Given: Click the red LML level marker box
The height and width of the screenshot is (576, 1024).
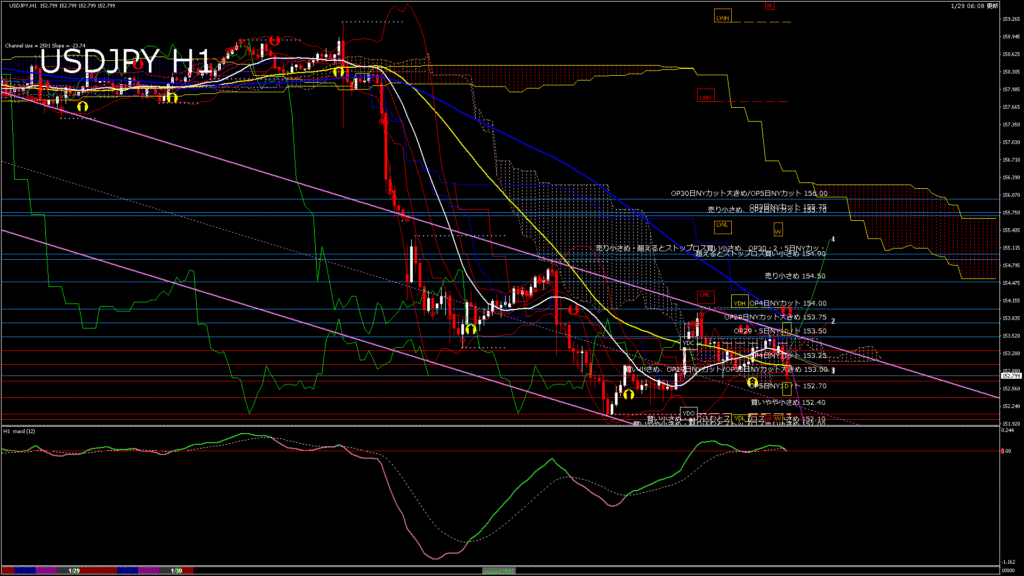Looking at the screenshot, I should coord(706,295).
